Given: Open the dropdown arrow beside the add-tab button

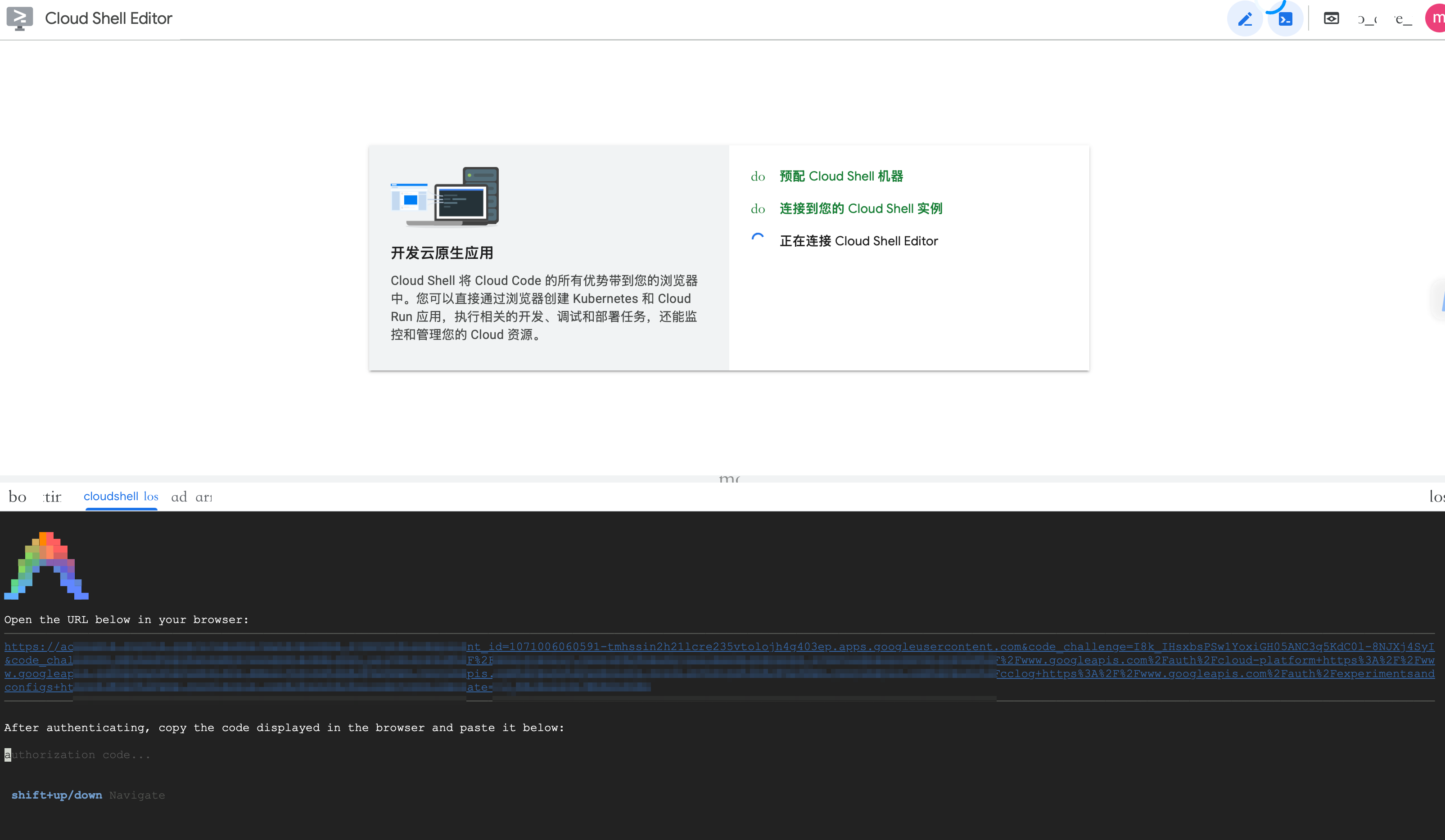Looking at the screenshot, I should (203, 497).
